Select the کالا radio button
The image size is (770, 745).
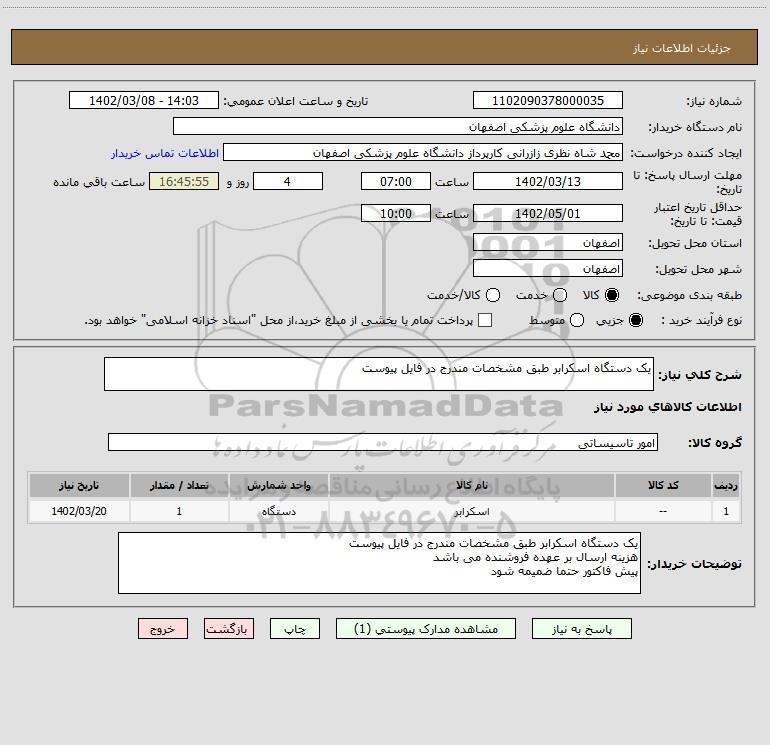[x=612, y=295]
